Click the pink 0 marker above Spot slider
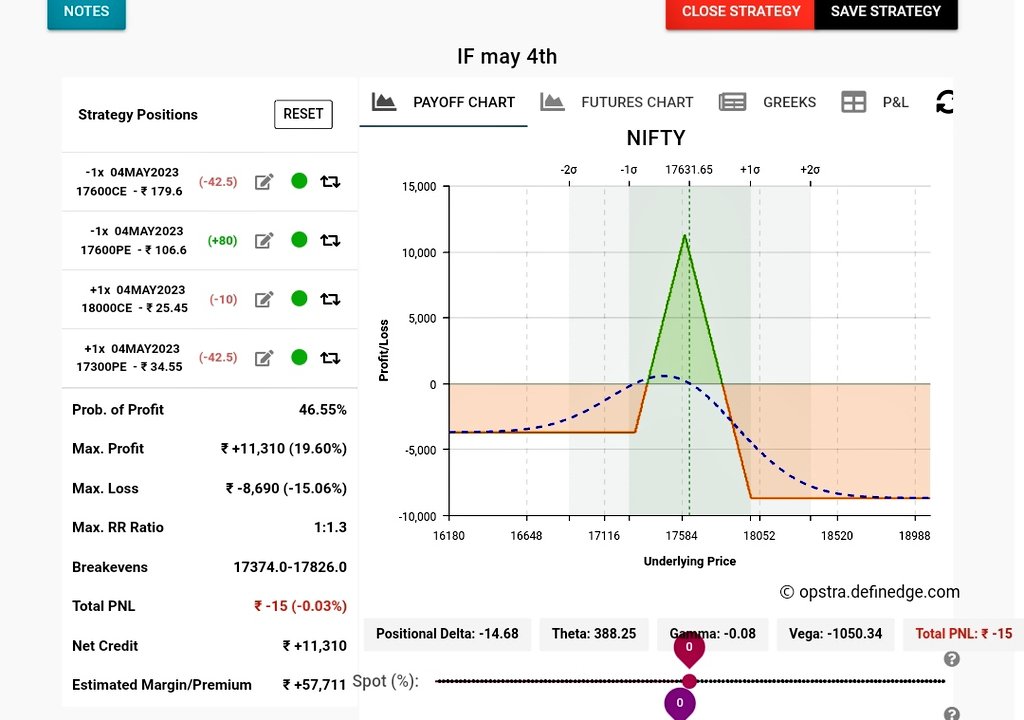 click(689, 648)
